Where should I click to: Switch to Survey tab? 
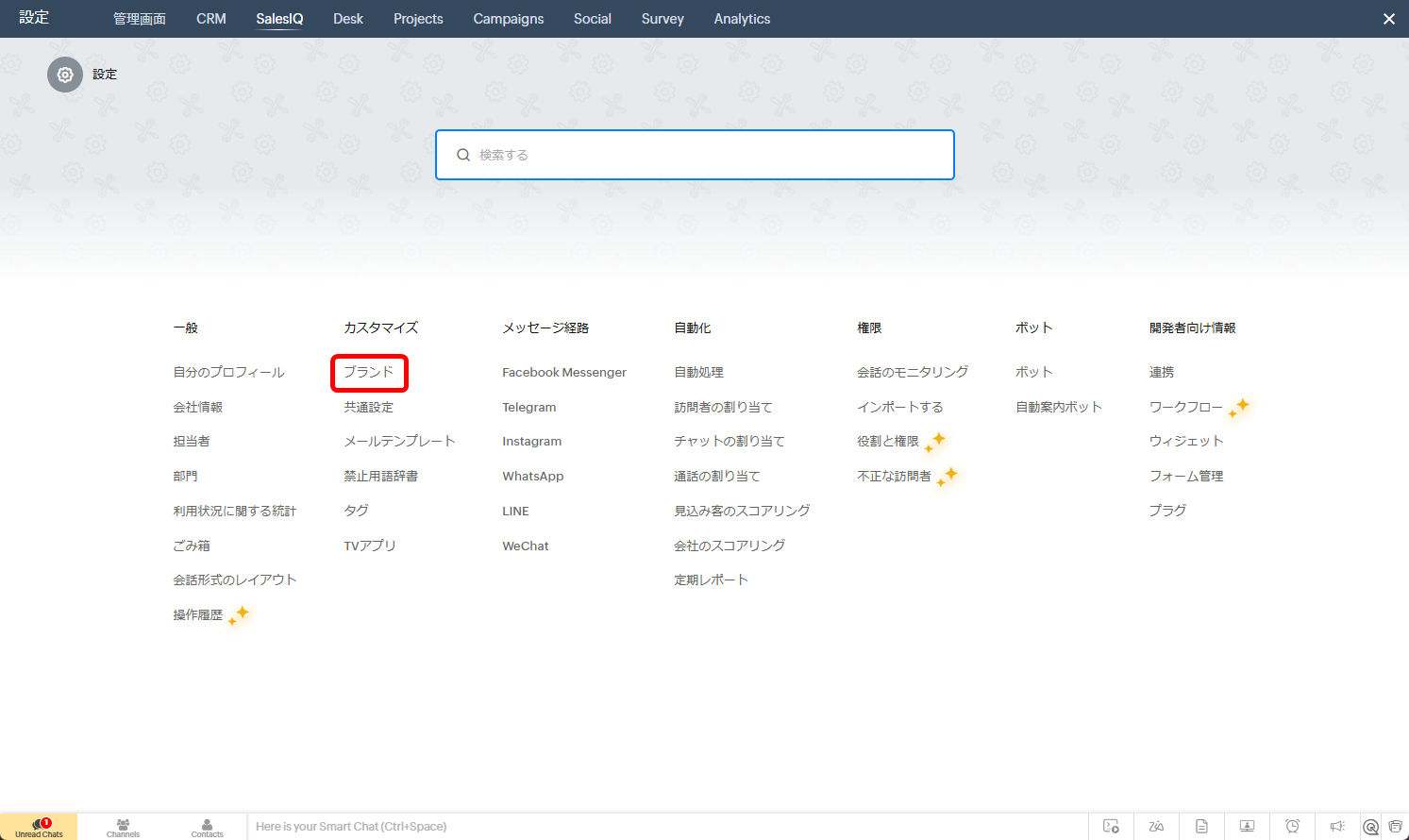pyautogui.click(x=663, y=19)
